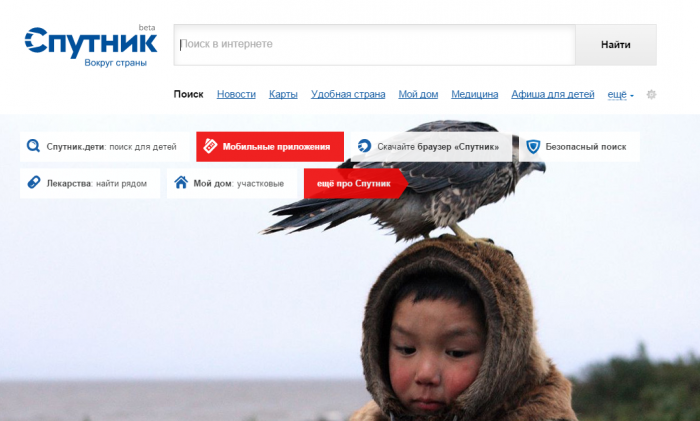Open the Мой дом navigation link
The width and height of the screenshot is (700, 421).
click(x=418, y=94)
